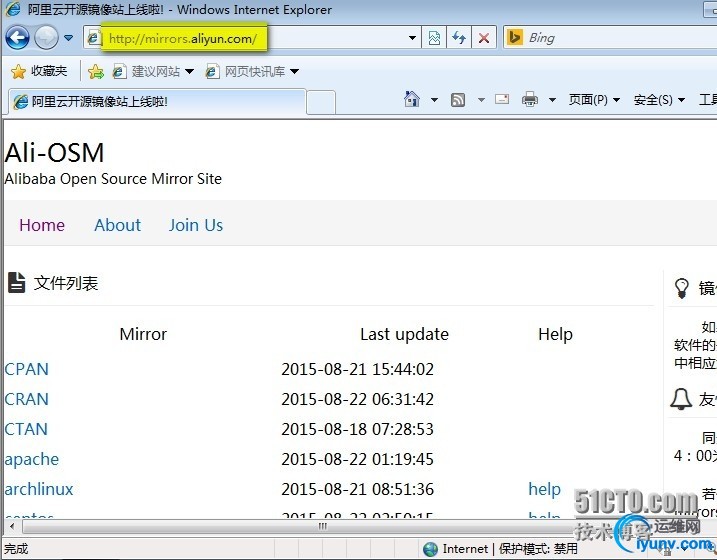Expand the Print dropdown arrow
Screen dimensions: 717x560
552,100
